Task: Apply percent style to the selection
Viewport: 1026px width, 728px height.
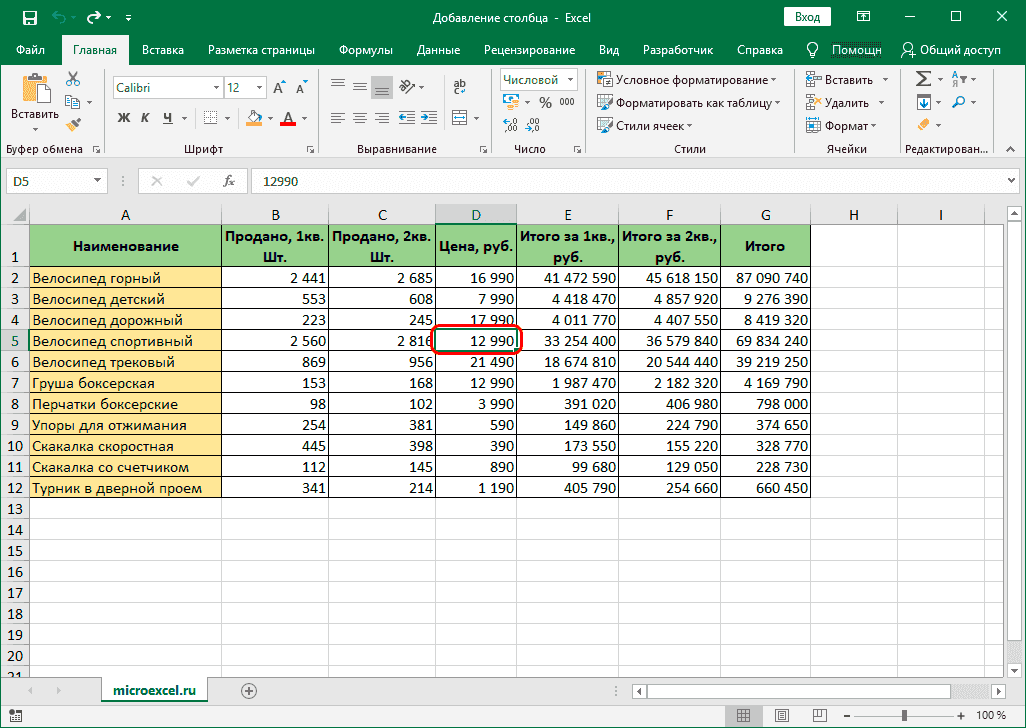Action: [545, 102]
